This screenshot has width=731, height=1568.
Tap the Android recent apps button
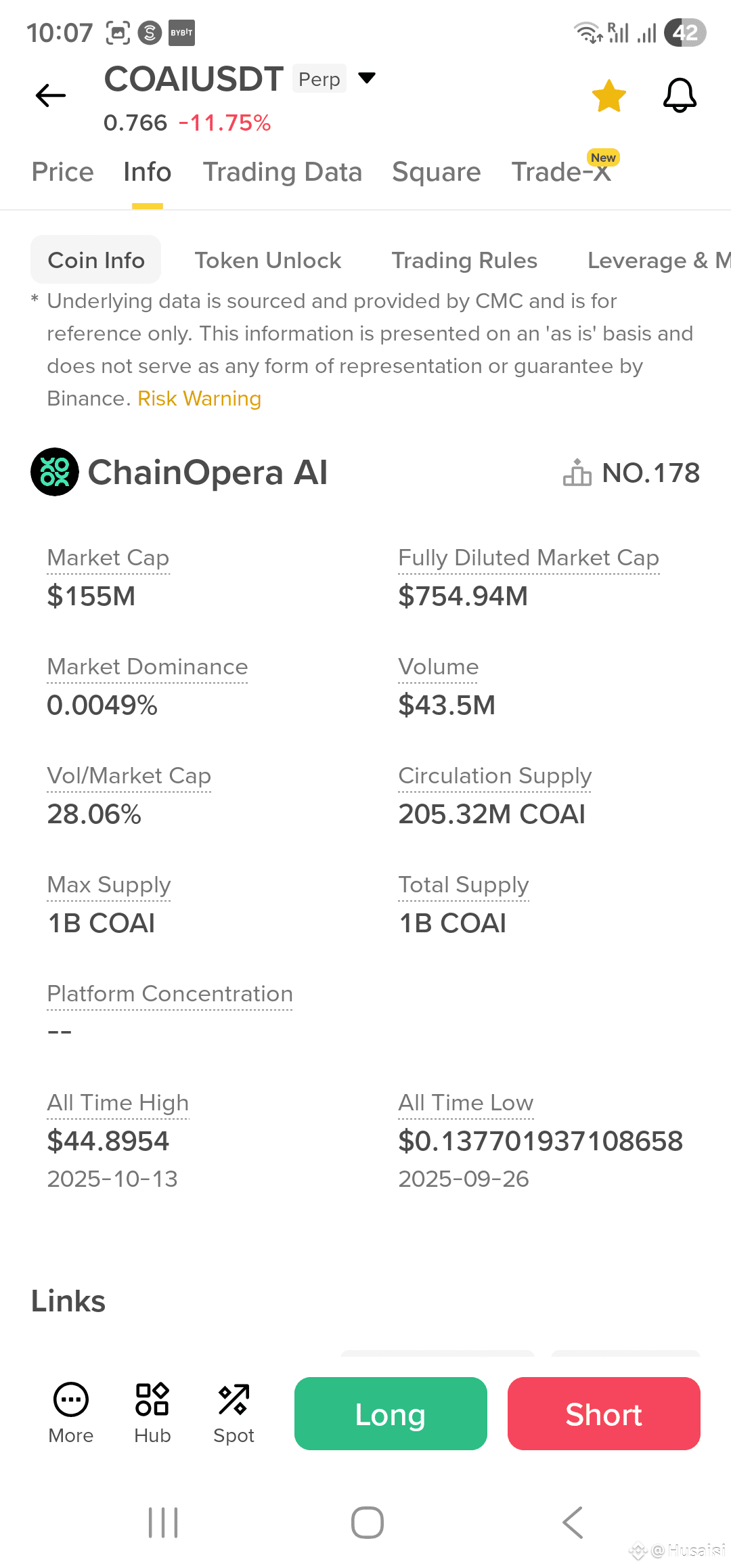pyautogui.click(x=163, y=1523)
